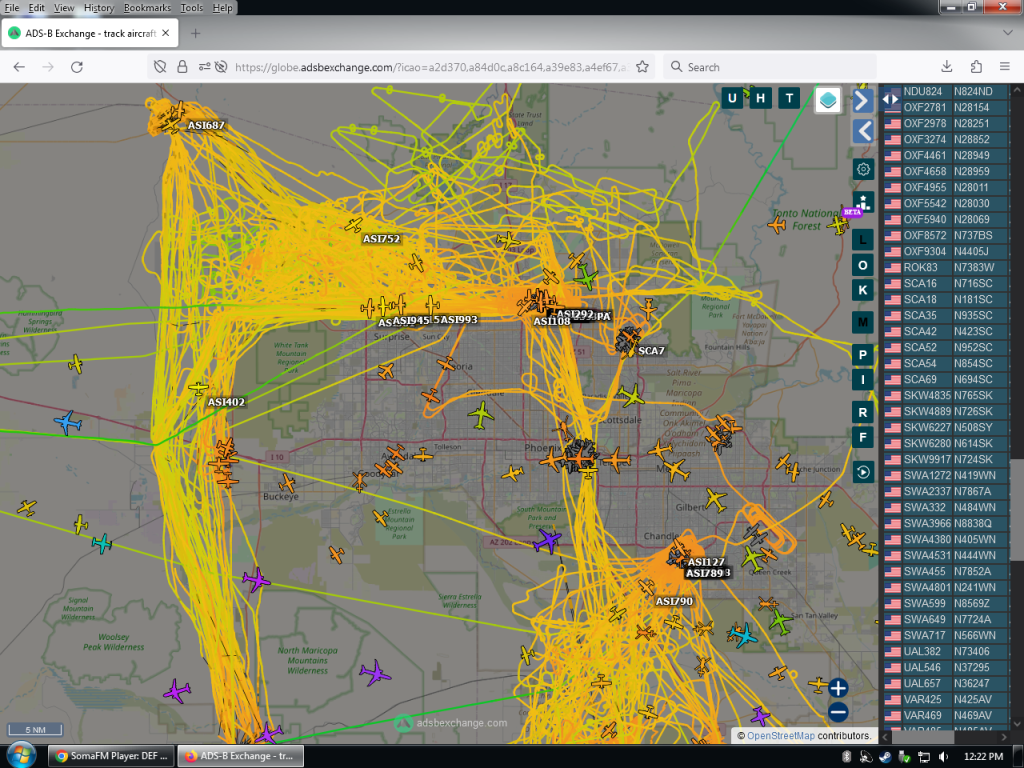Open the View menu
Screen dimensions: 1024x768
tap(64, 8)
